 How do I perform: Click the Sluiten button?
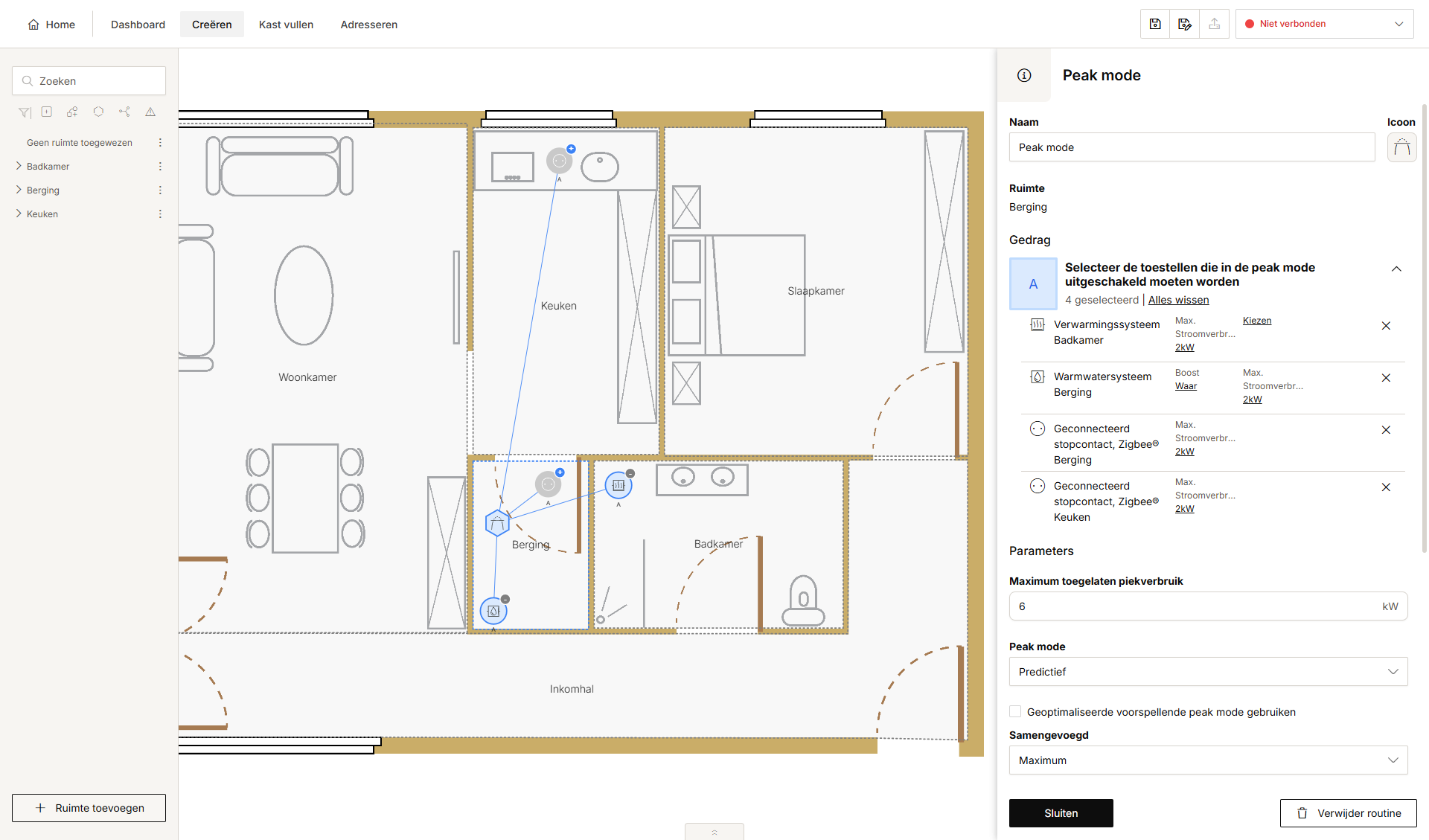pyautogui.click(x=1061, y=813)
